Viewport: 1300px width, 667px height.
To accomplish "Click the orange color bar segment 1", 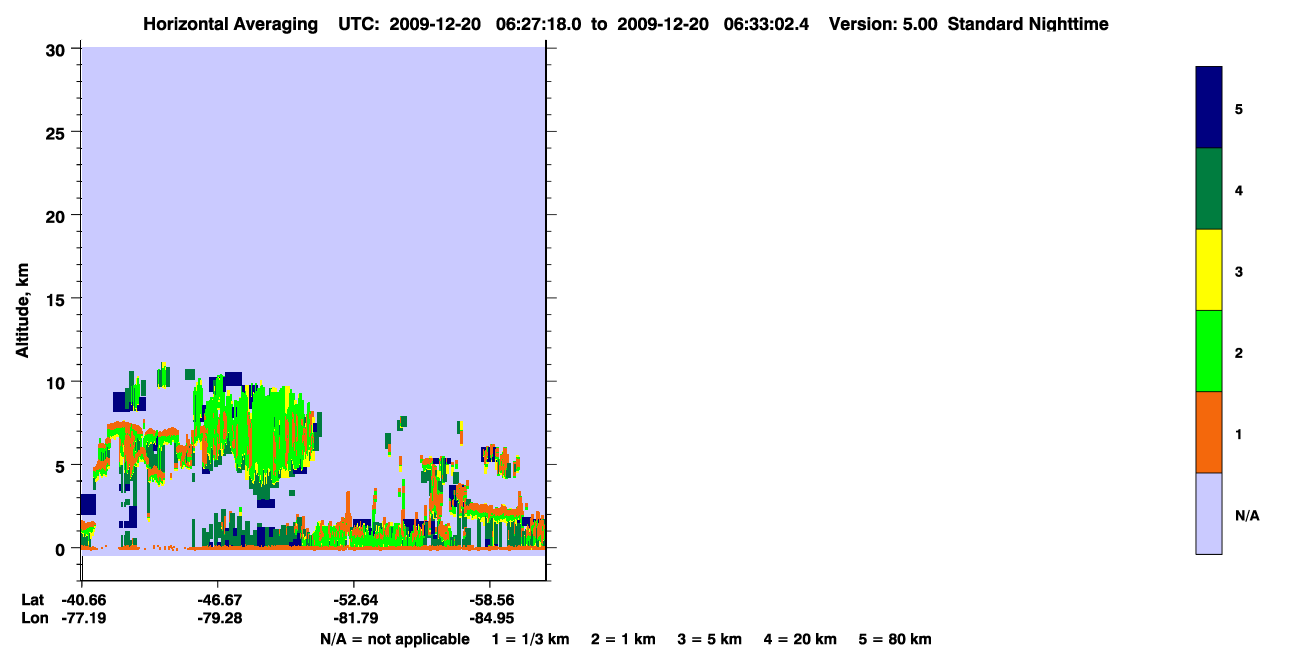I will (x=1209, y=432).
